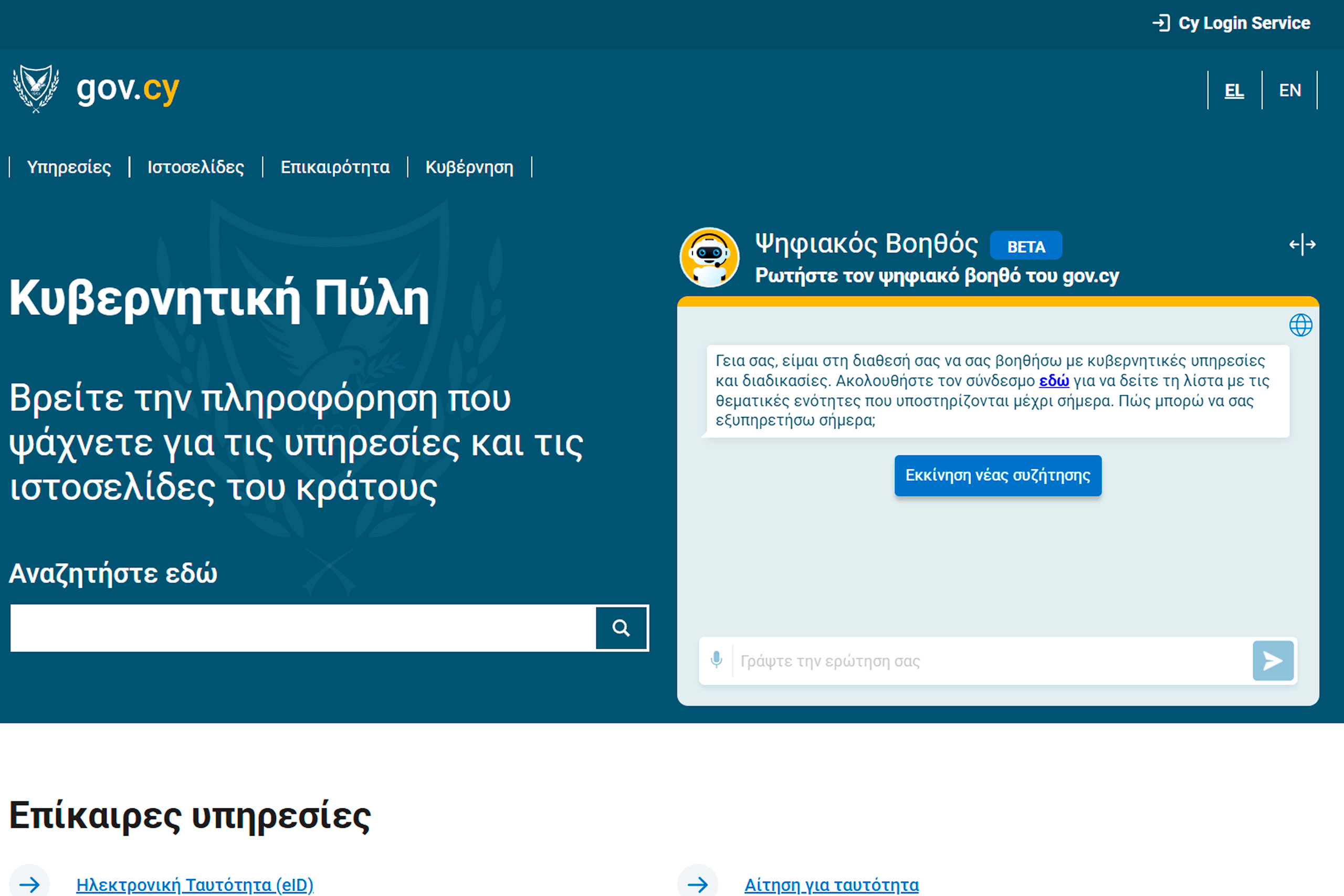
Task: Open the Επικαιρότητα menu item
Action: pyautogui.click(x=335, y=167)
